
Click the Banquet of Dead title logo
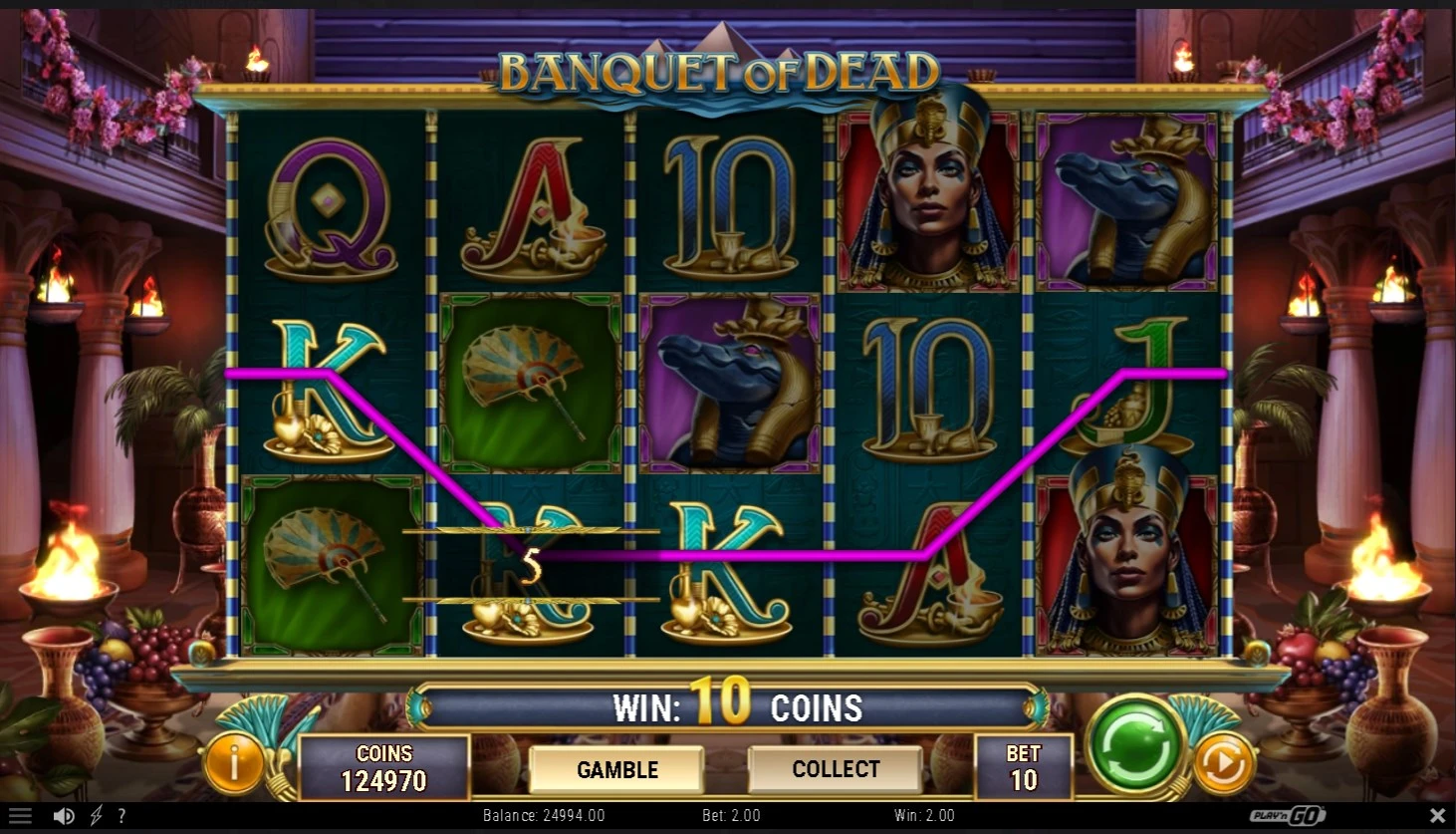[718, 72]
